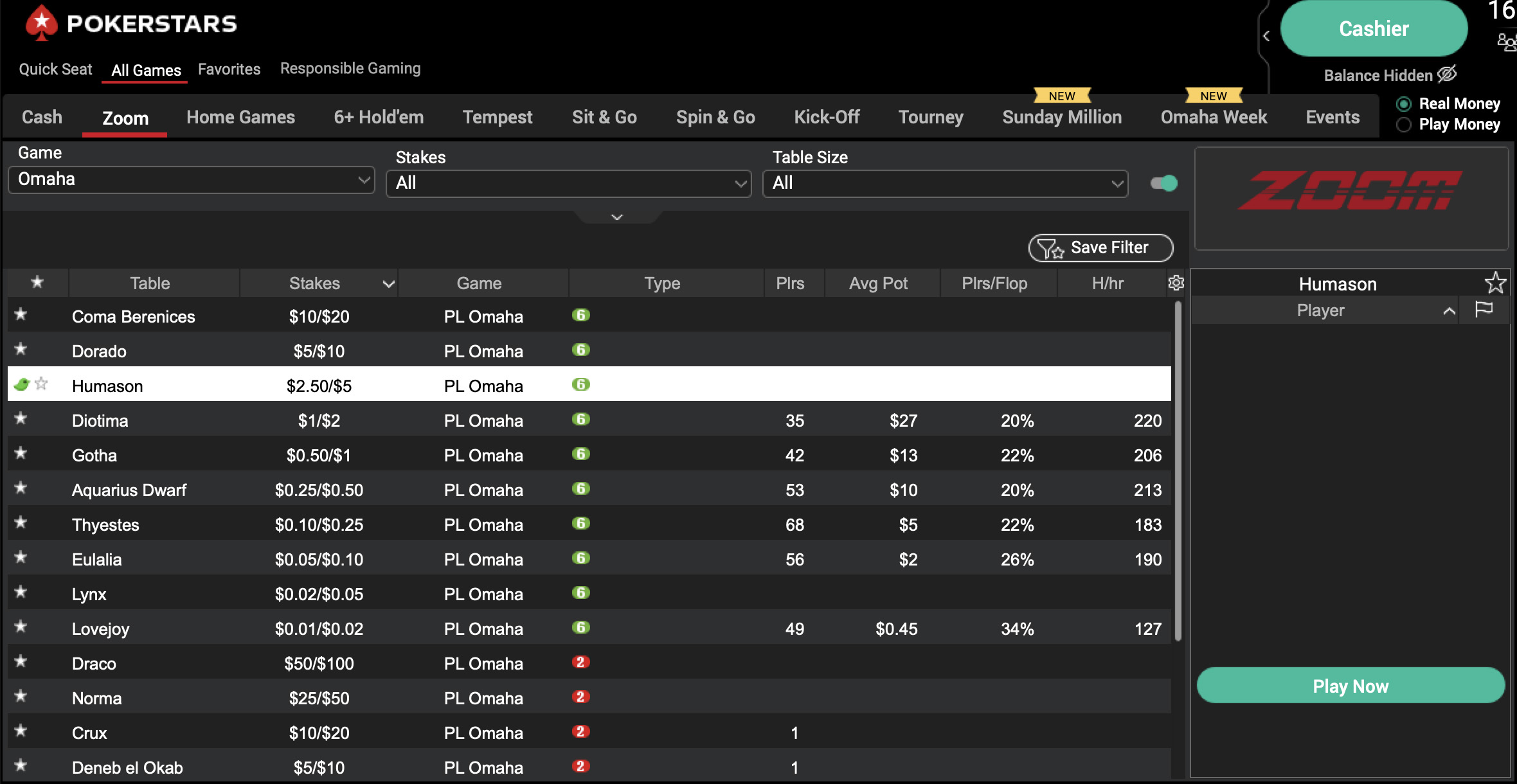Star the Dorado table

coord(21,349)
